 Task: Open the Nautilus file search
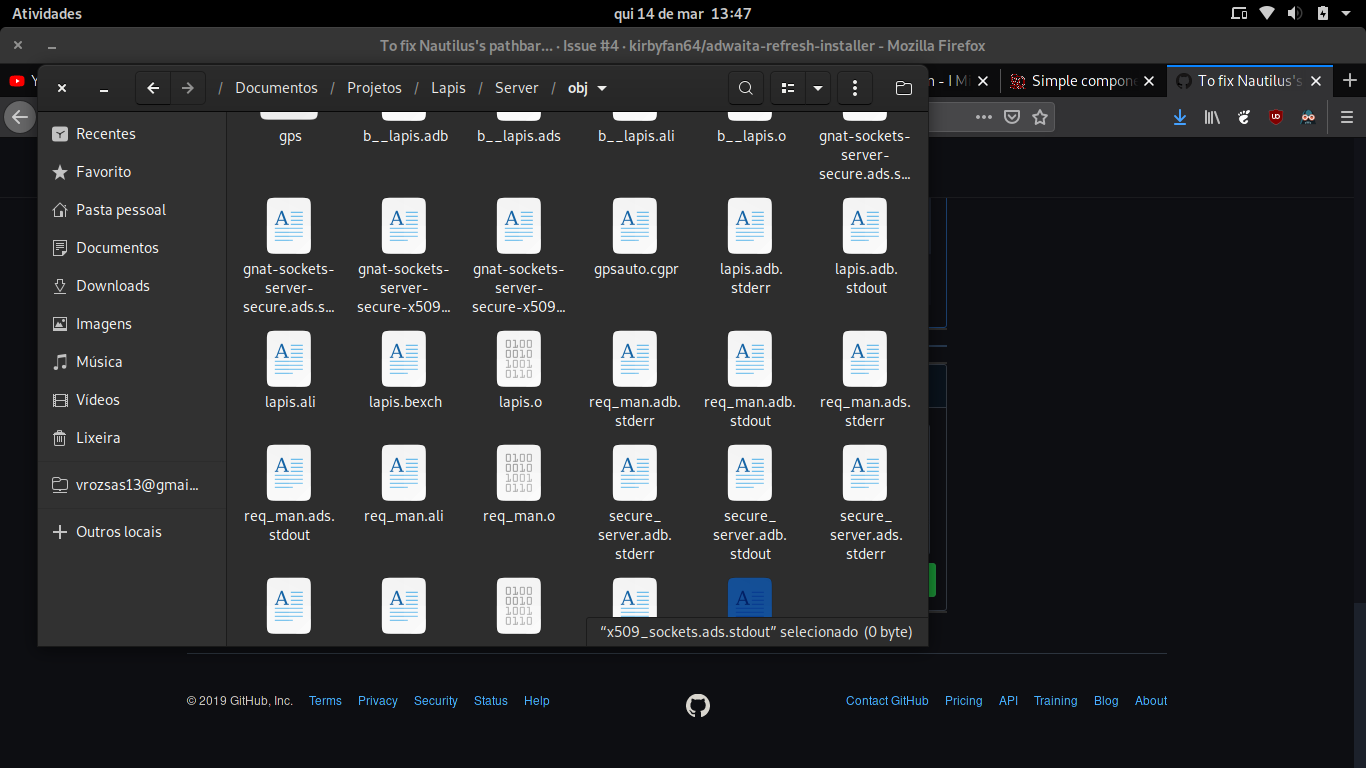tap(745, 88)
